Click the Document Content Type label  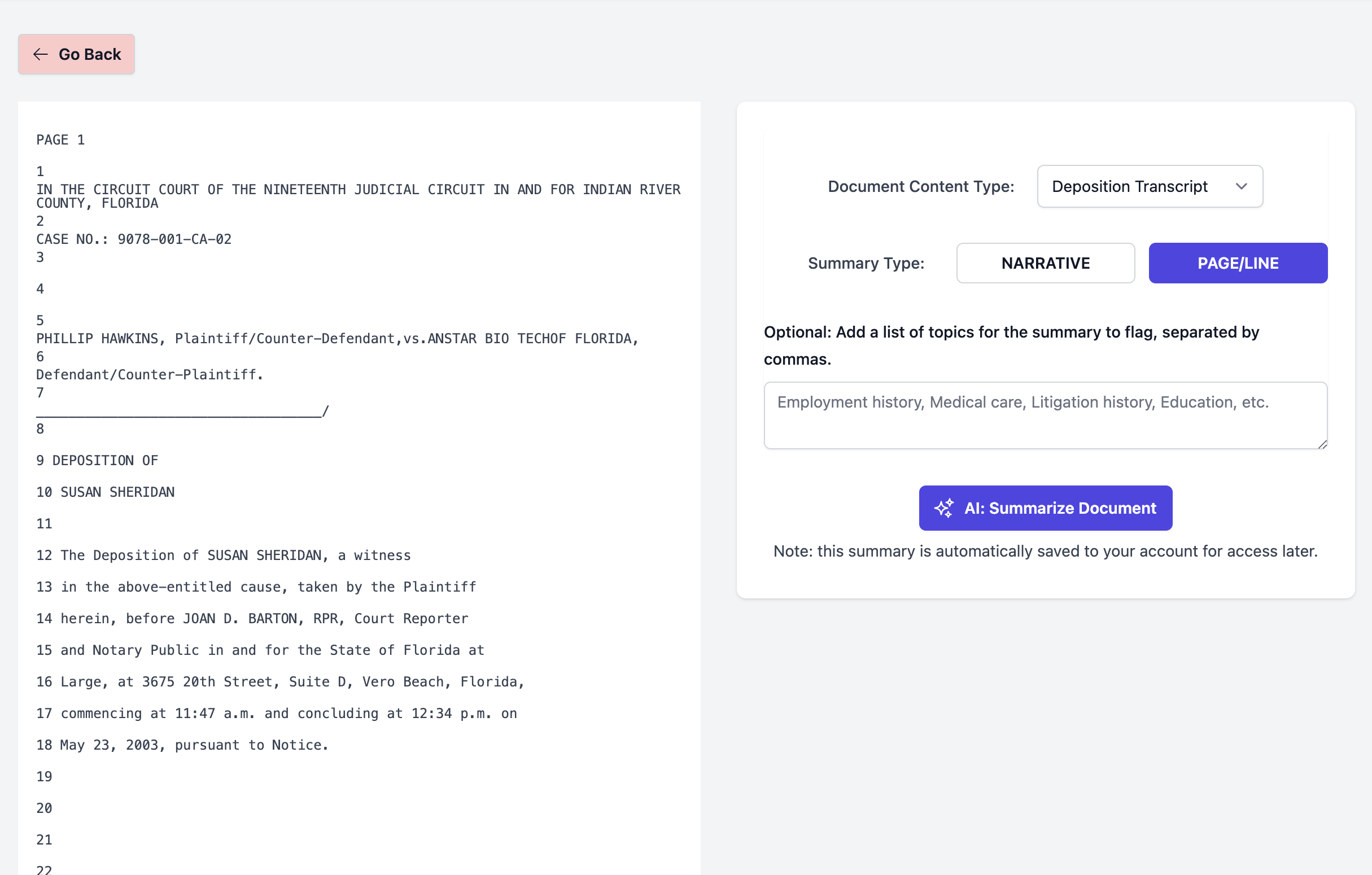[921, 186]
